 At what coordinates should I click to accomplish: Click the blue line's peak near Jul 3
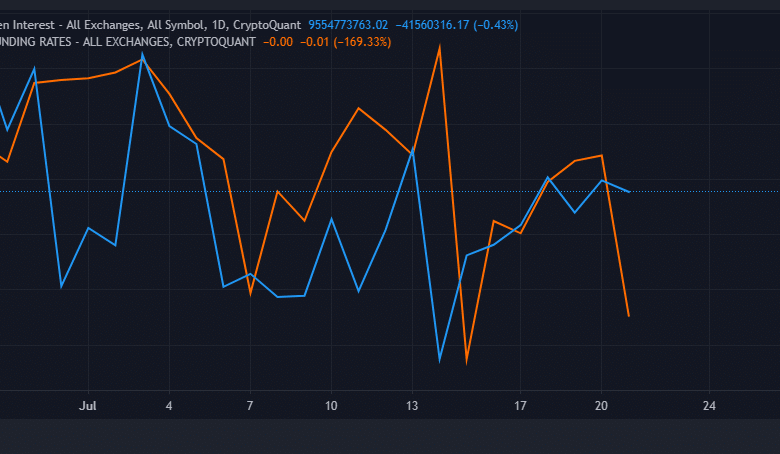coord(143,55)
